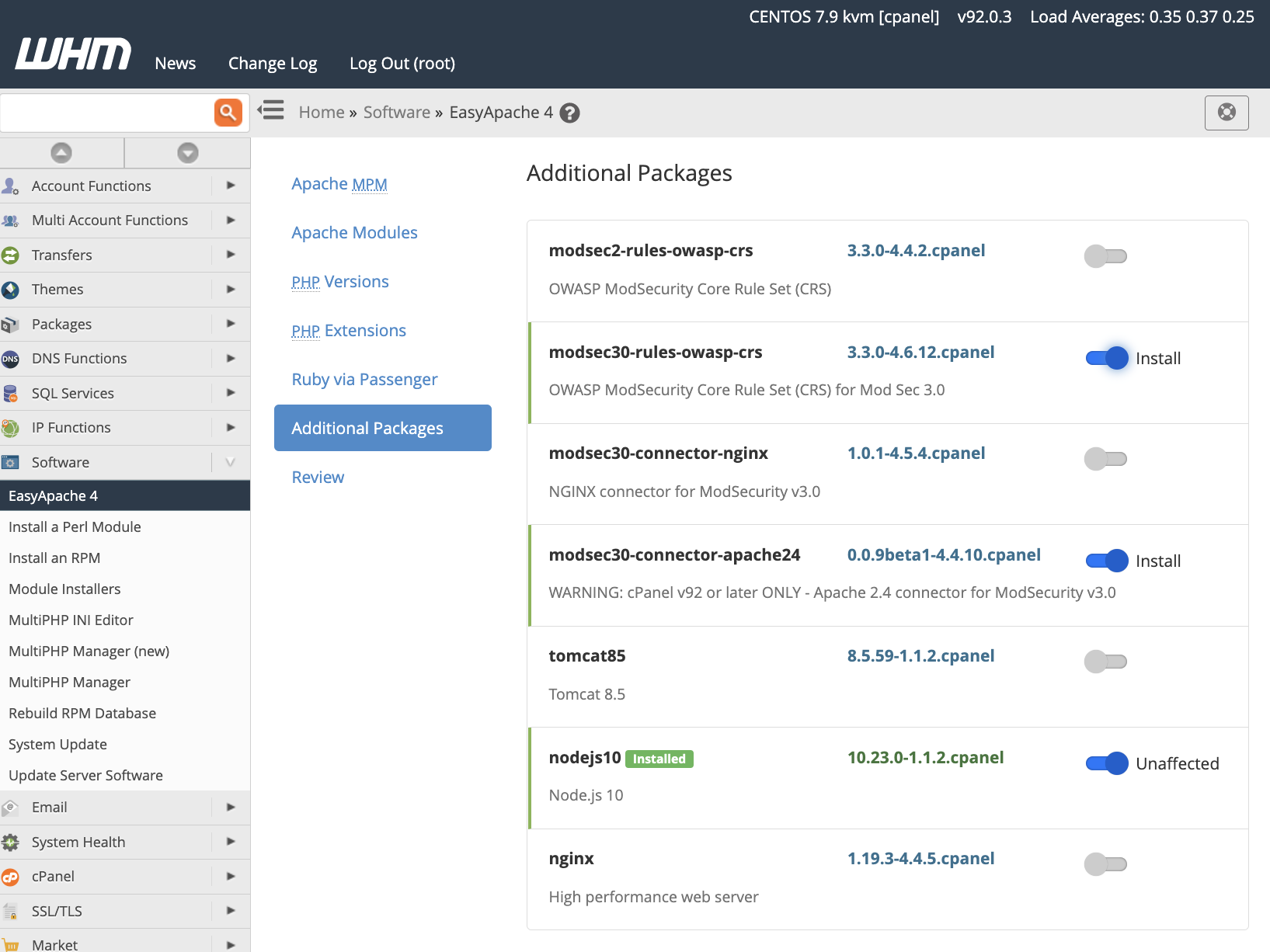Select the Account Functions sidebar icon
This screenshot has height=952, width=1270.
tap(11, 186)
